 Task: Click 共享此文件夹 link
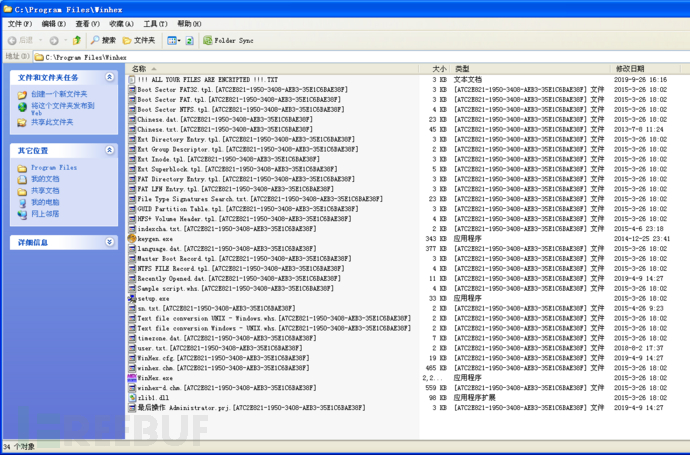(52, 122)
